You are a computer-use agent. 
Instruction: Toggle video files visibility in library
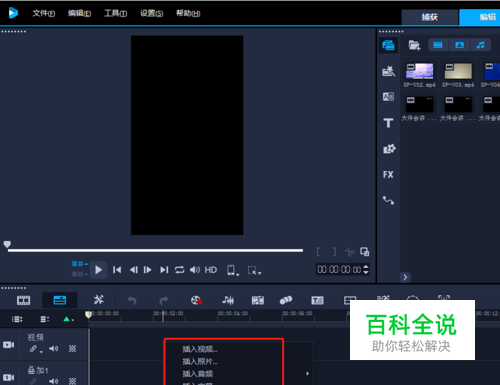(438, 45)
